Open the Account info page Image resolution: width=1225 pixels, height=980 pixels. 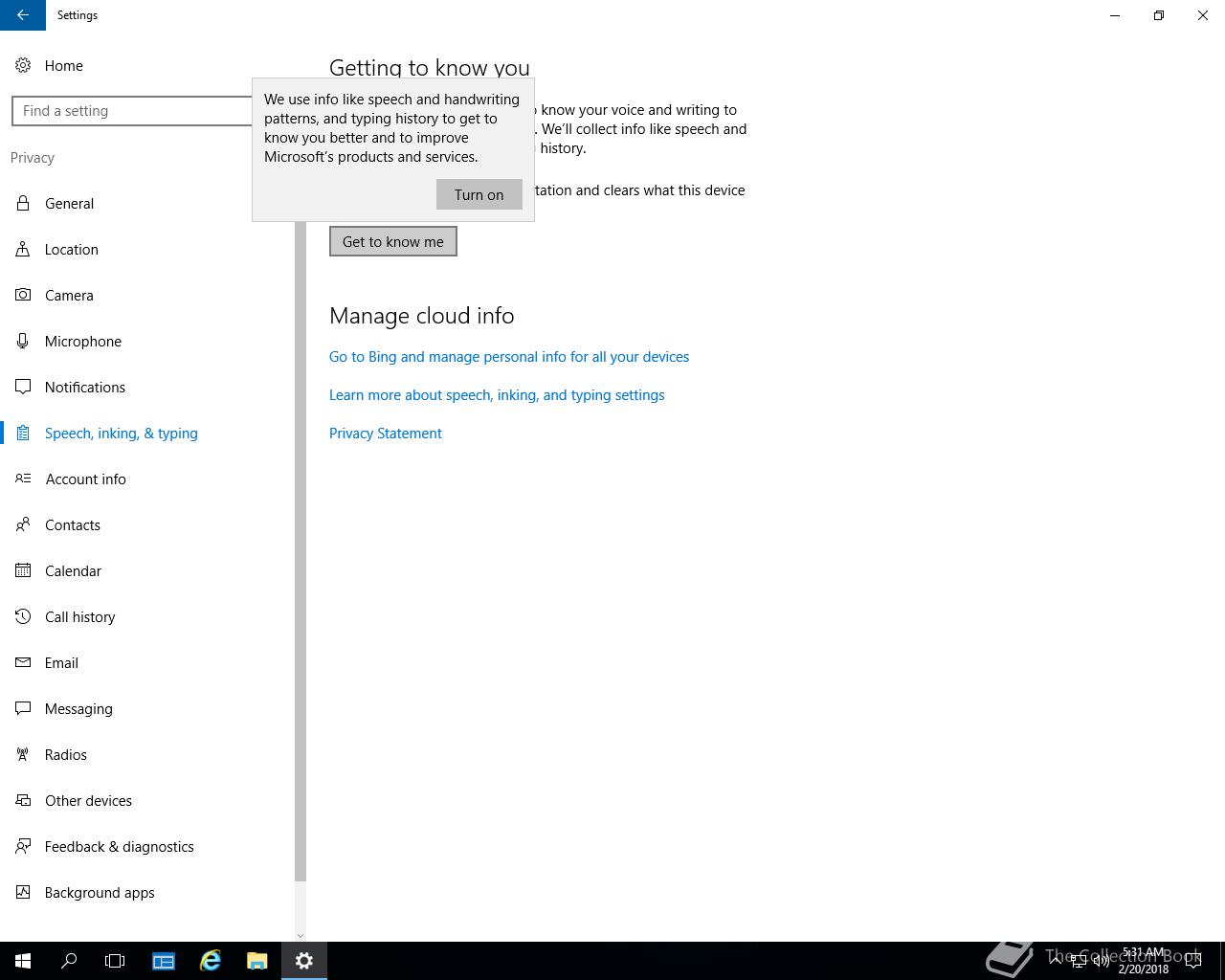coord(148,479)
